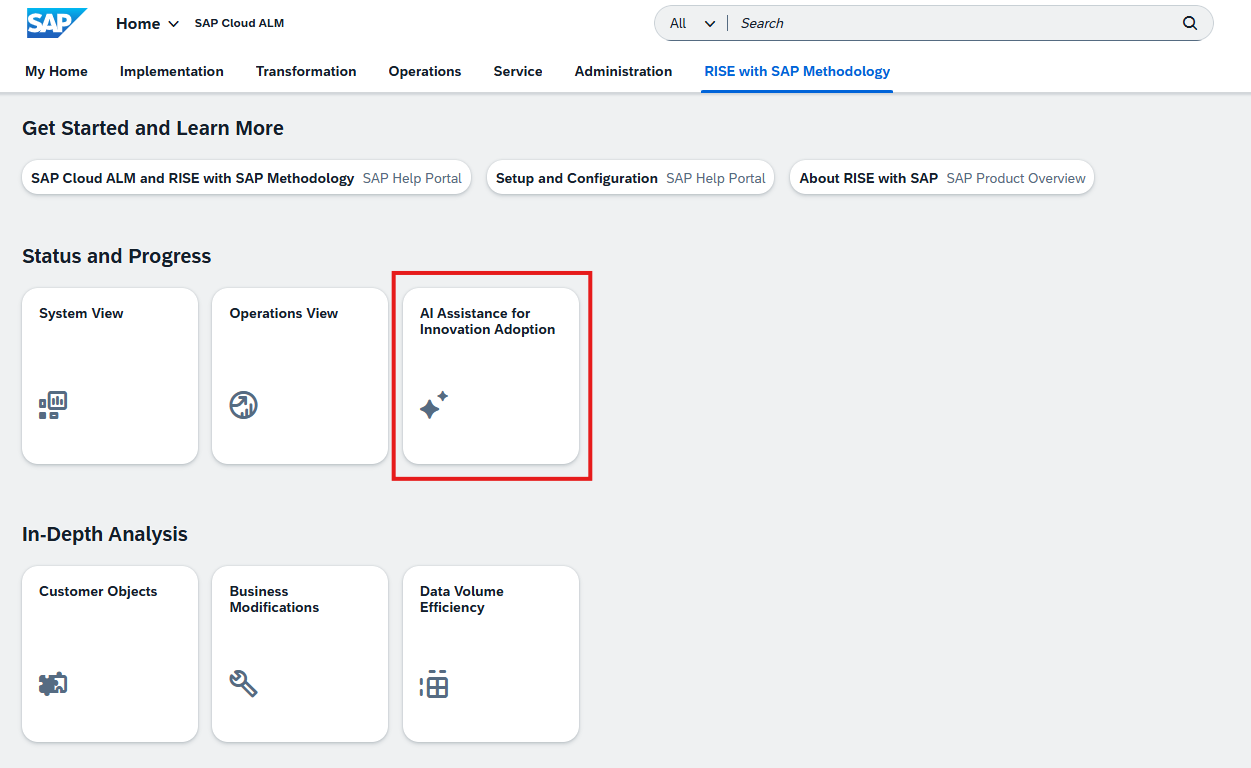Click the System View dashboard icon

click(x=53, y=405)
